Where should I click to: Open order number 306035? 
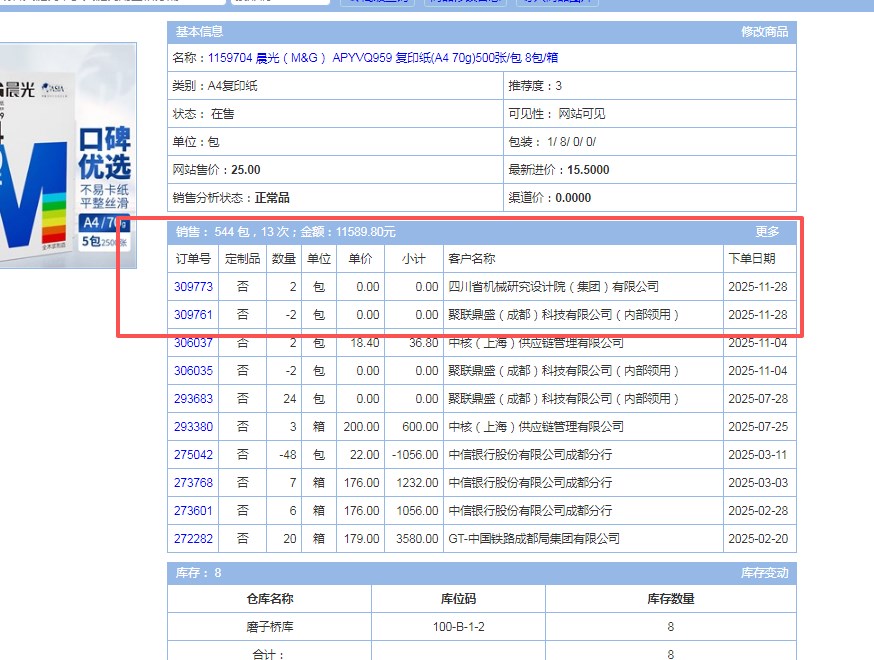coord(193,371)
